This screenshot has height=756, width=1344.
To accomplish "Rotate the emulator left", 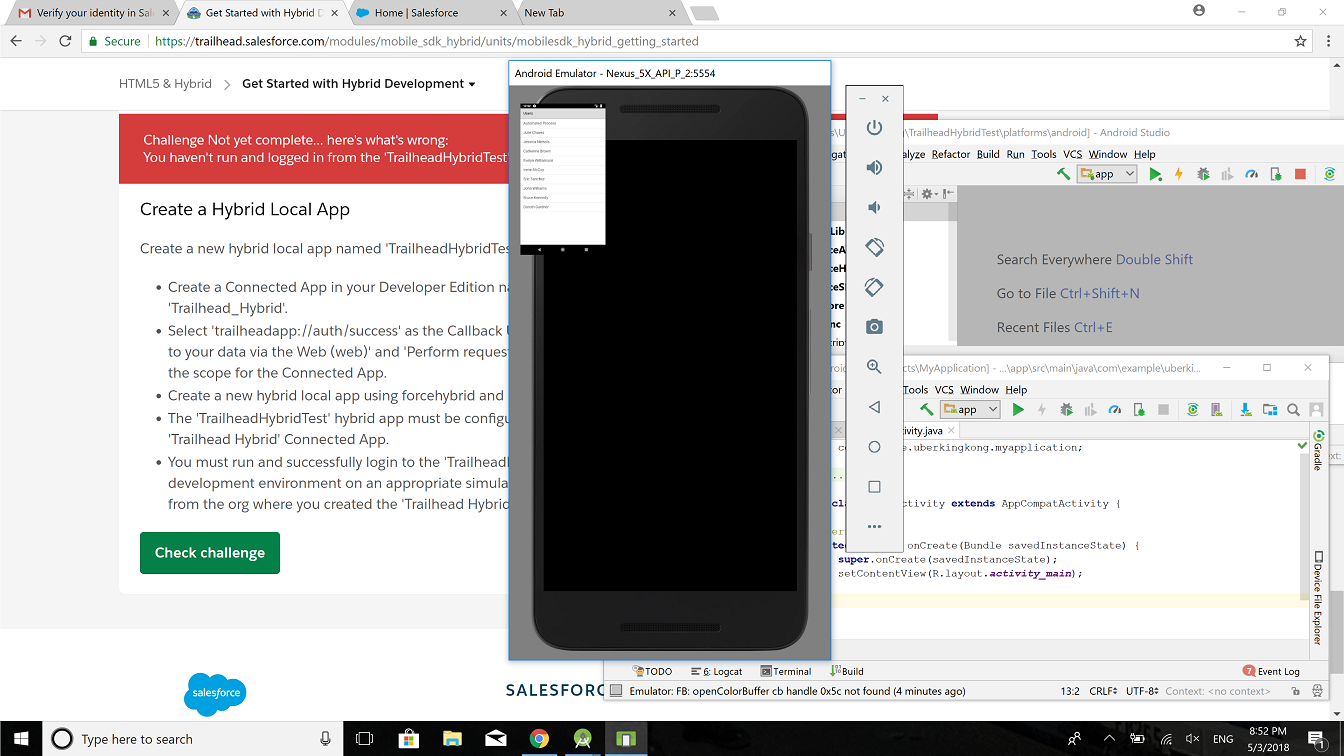I will click(x=874, y=247).
